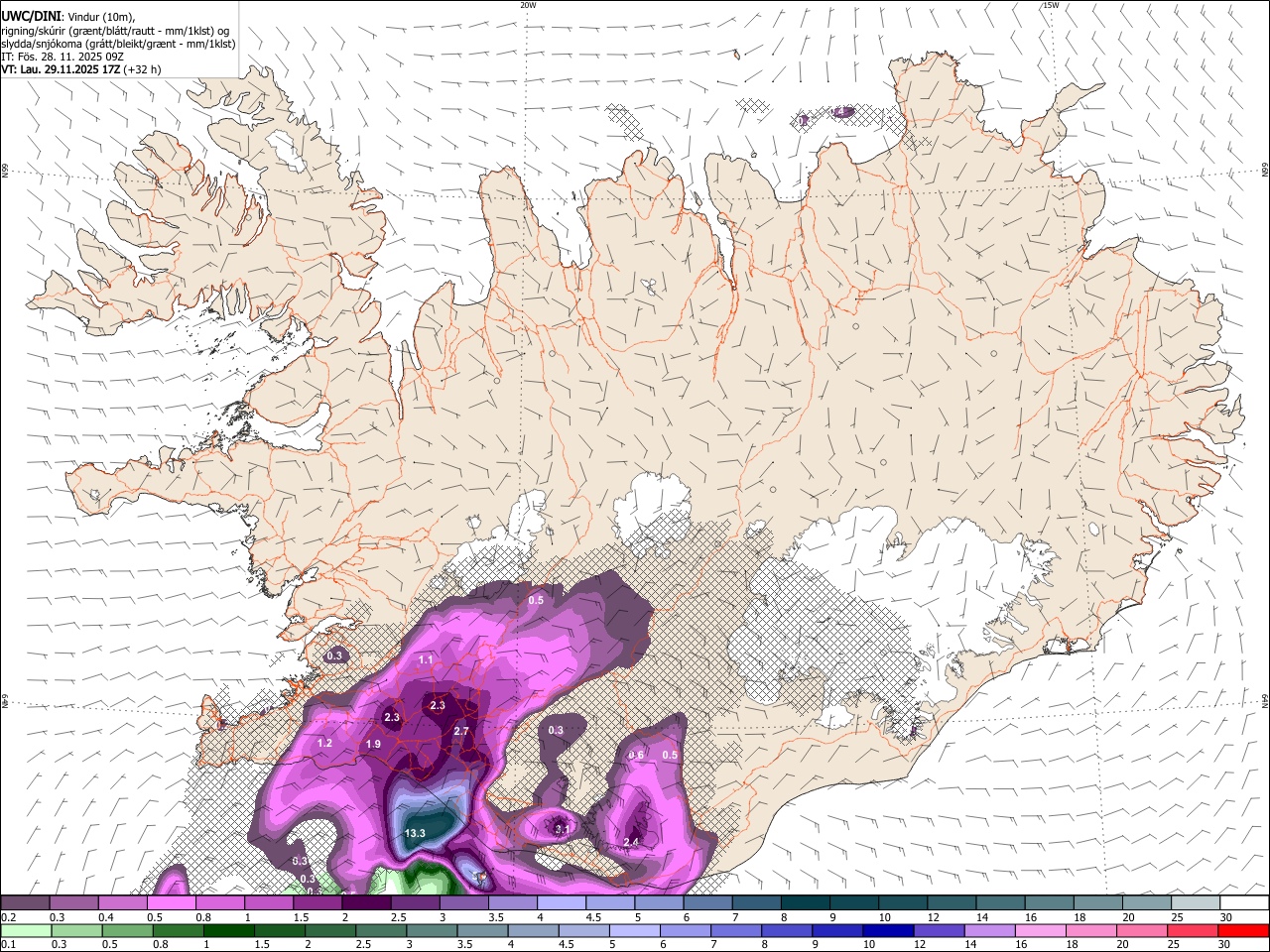Screen dimensions: 1270x952
Task: Click rain legend swatch starting at 14
Action: click(x=988, y=930)
